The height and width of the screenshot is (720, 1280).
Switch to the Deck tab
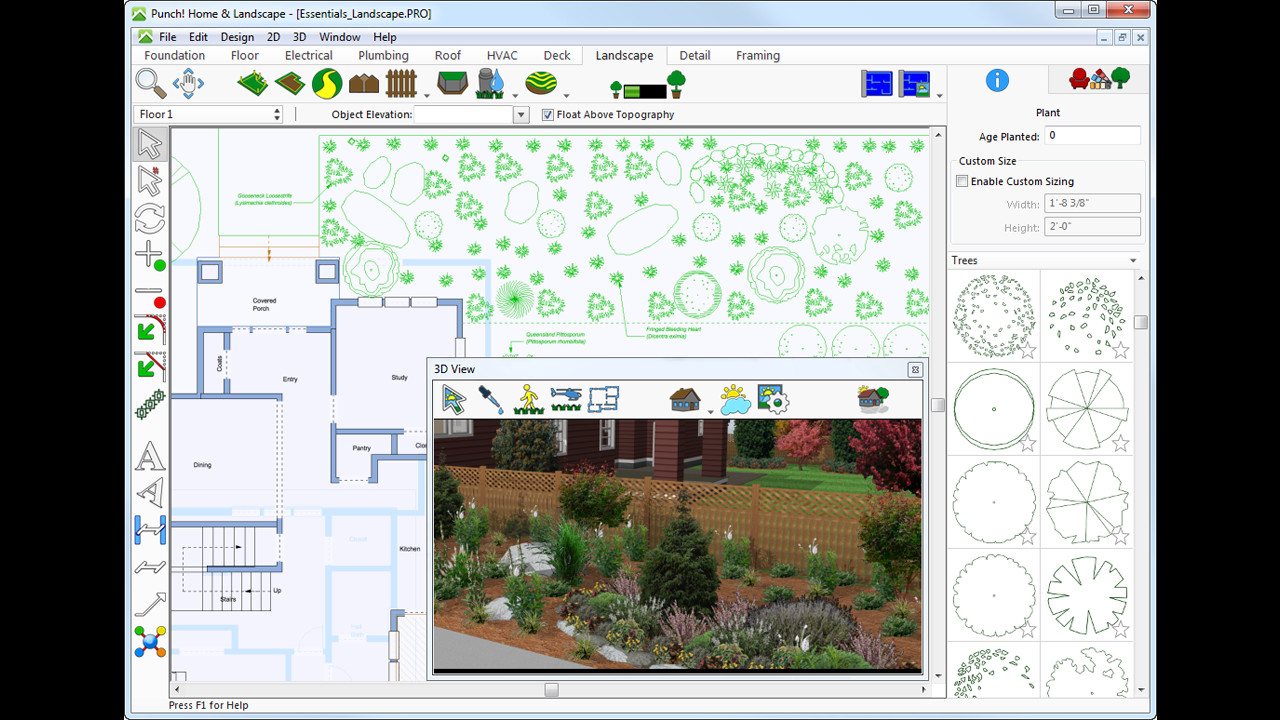[556, 55]
